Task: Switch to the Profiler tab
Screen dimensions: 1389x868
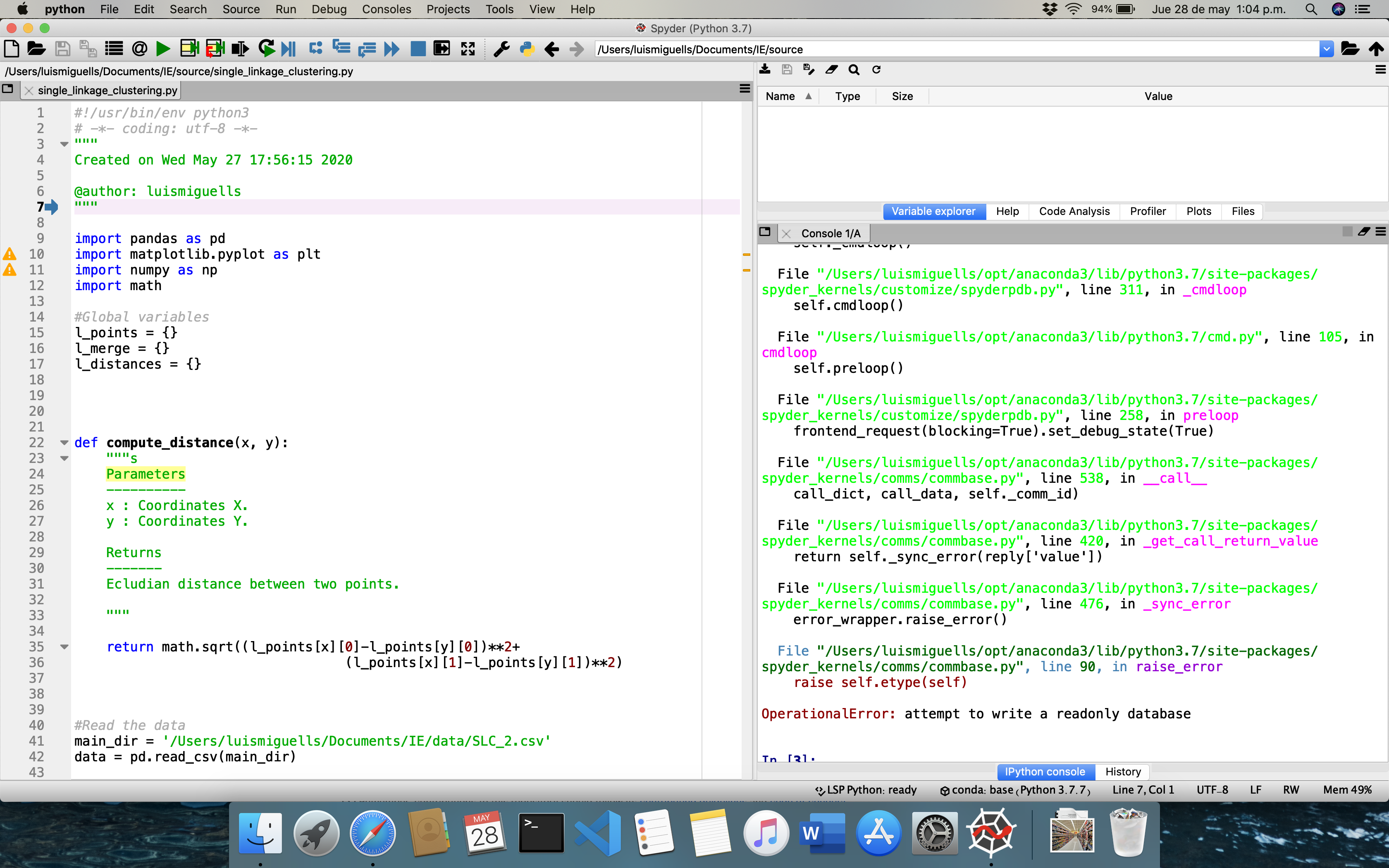Action: coord(1147,211)
